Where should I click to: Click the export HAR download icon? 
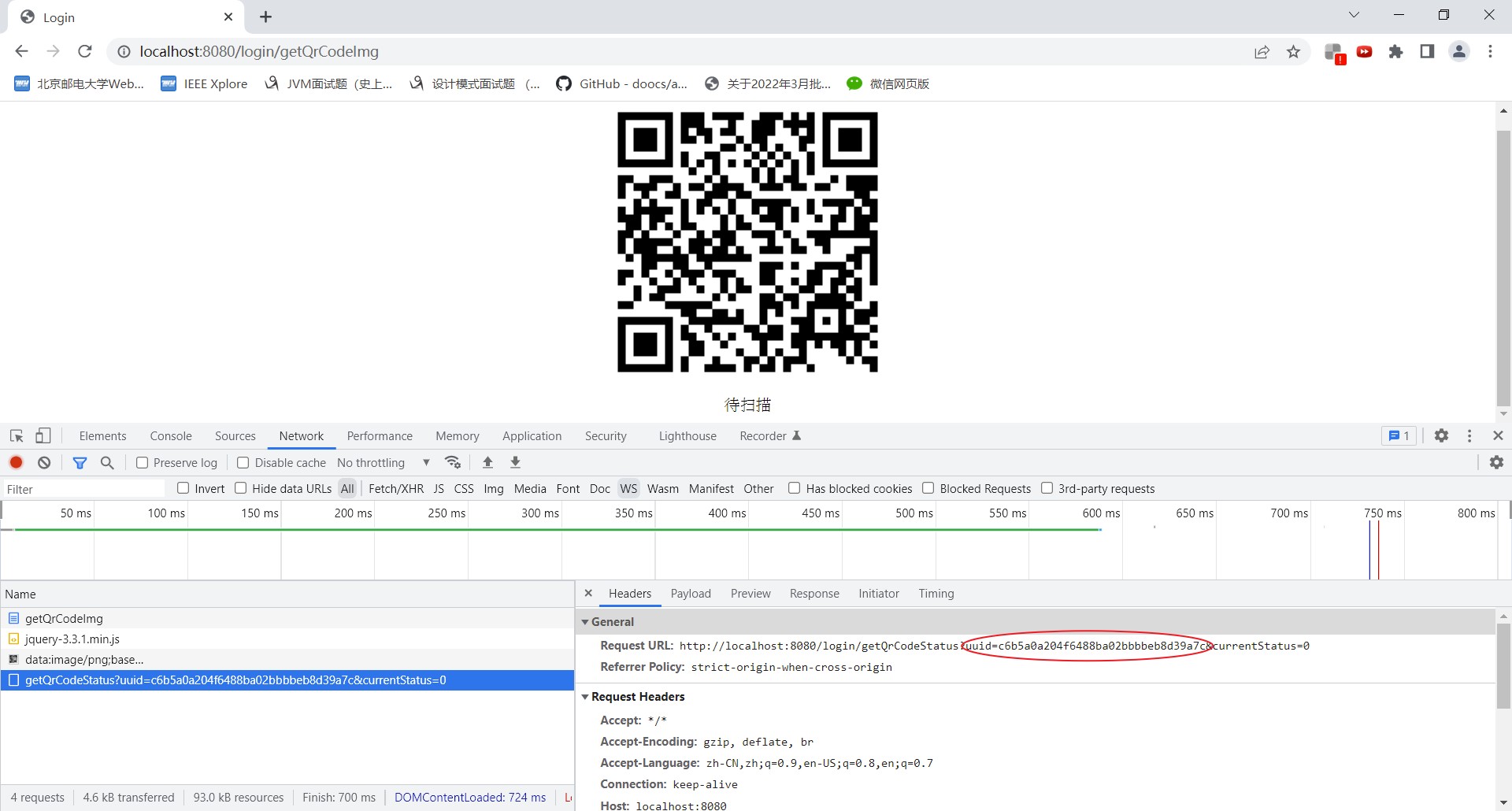click(515, 463)
